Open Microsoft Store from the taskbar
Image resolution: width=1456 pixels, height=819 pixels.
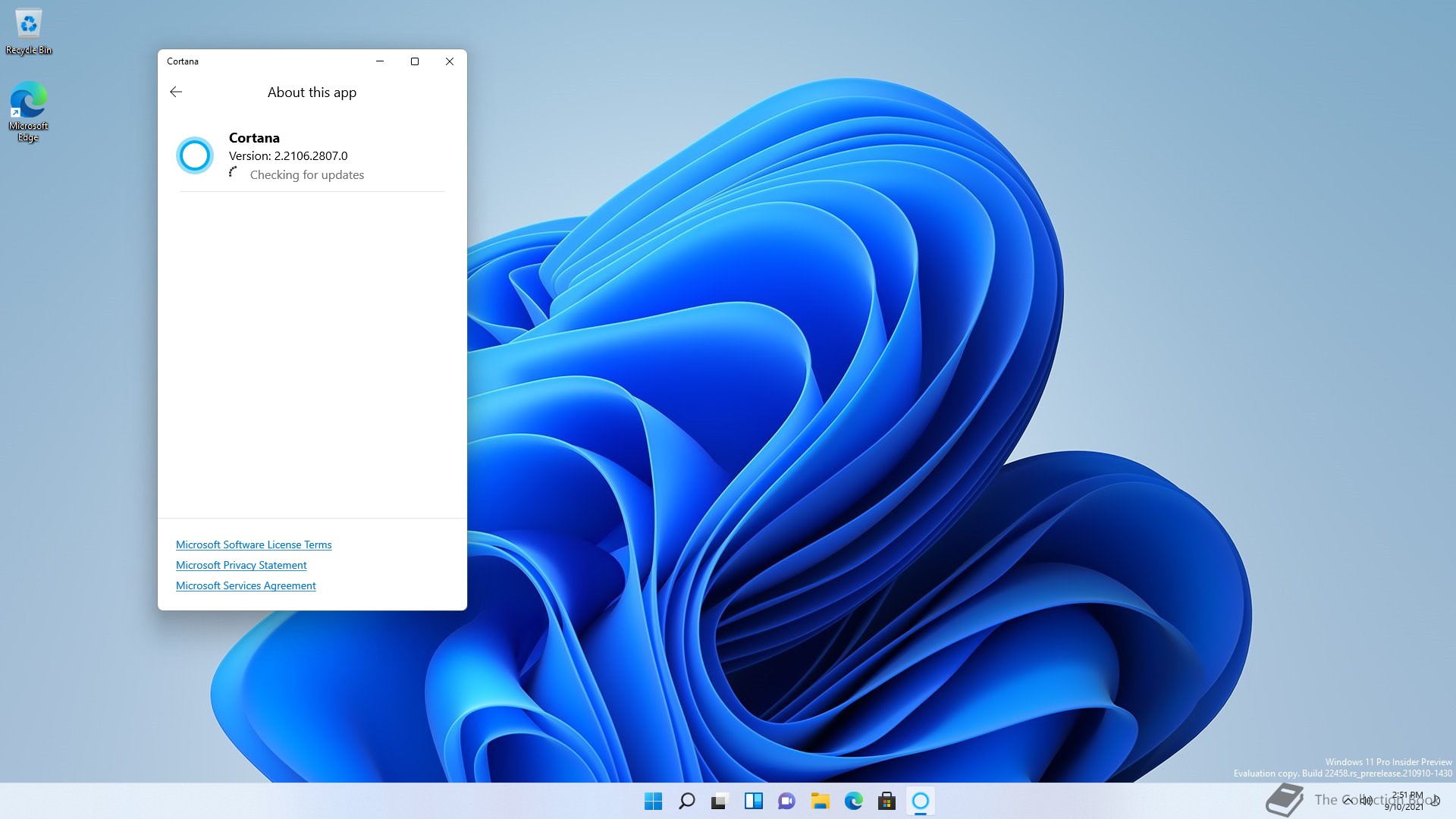coord(886,801)
